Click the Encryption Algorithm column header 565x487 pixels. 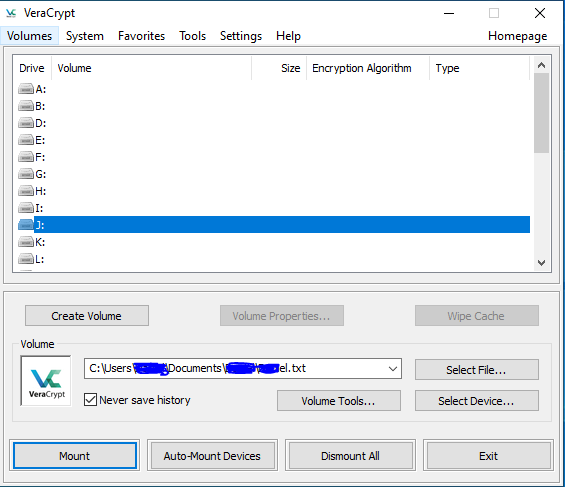click(x=368, y=68)
